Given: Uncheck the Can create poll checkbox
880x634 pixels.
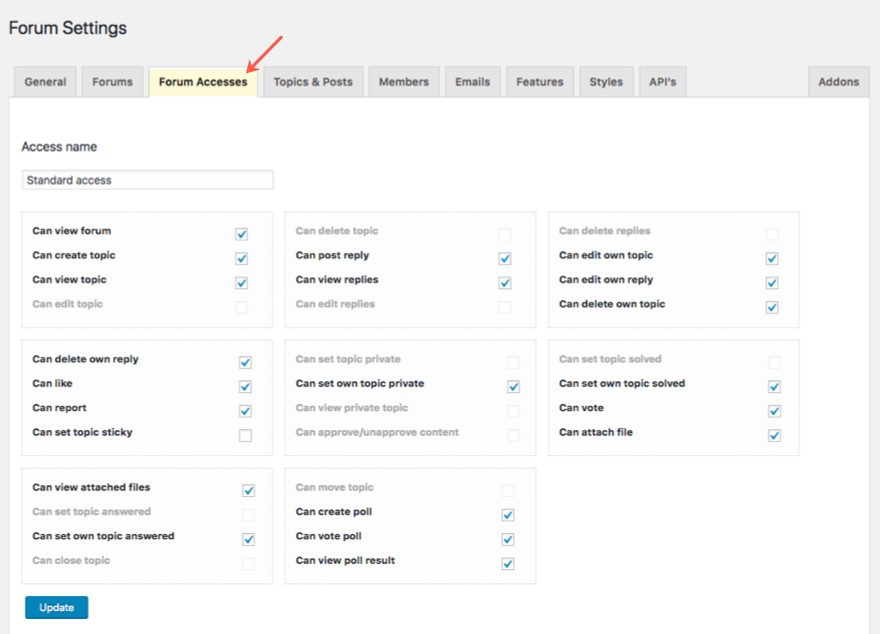Looking at the screenshot, I should coord(508,515).
